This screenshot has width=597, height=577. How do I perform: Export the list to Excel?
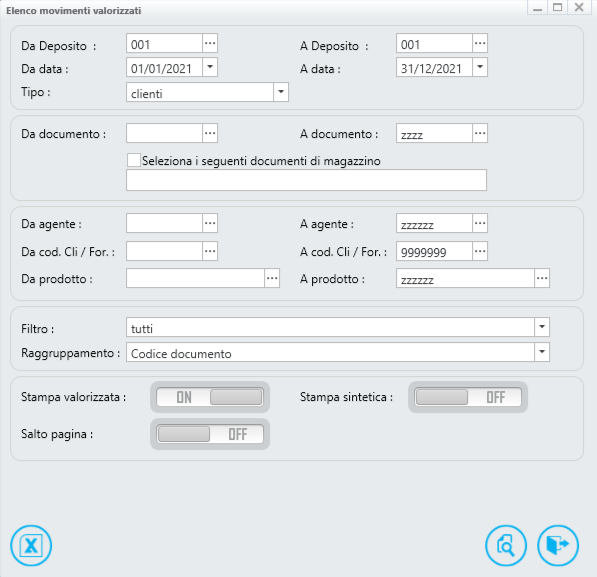pyautogui.click(x=31, y=545)
